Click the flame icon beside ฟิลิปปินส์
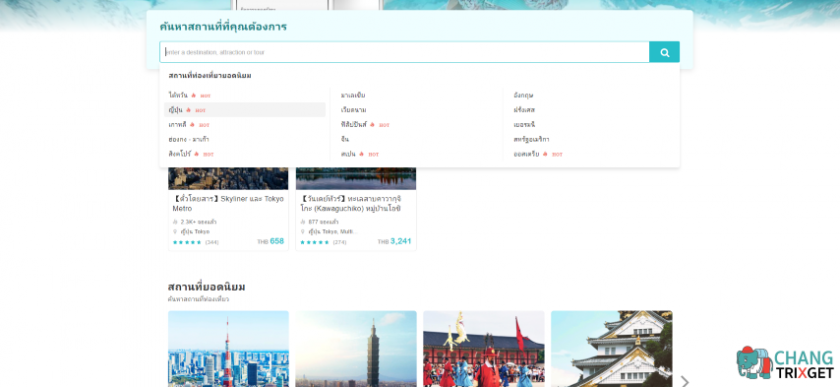This screenshot has width=840, height=387. (x=372, y=124)
